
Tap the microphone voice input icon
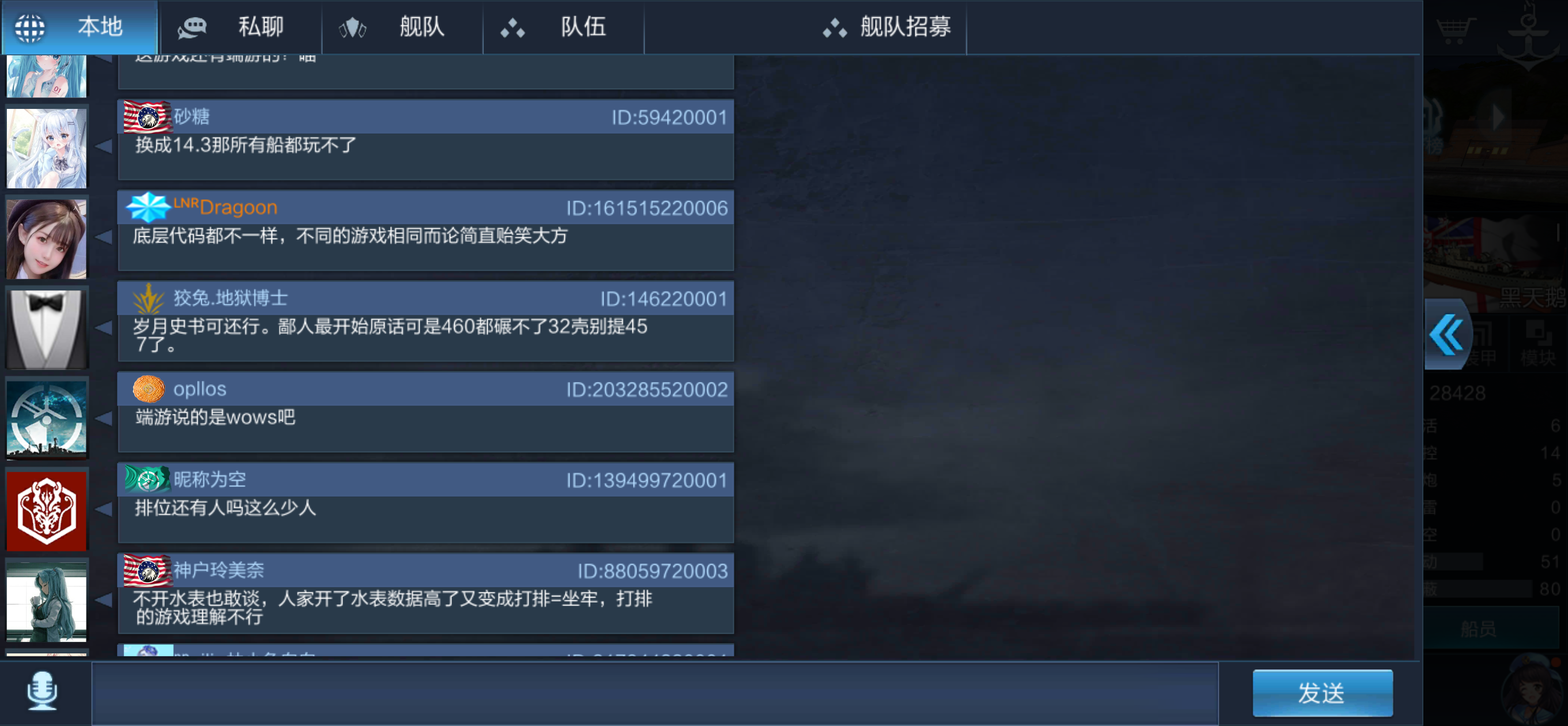click(43, 691)
